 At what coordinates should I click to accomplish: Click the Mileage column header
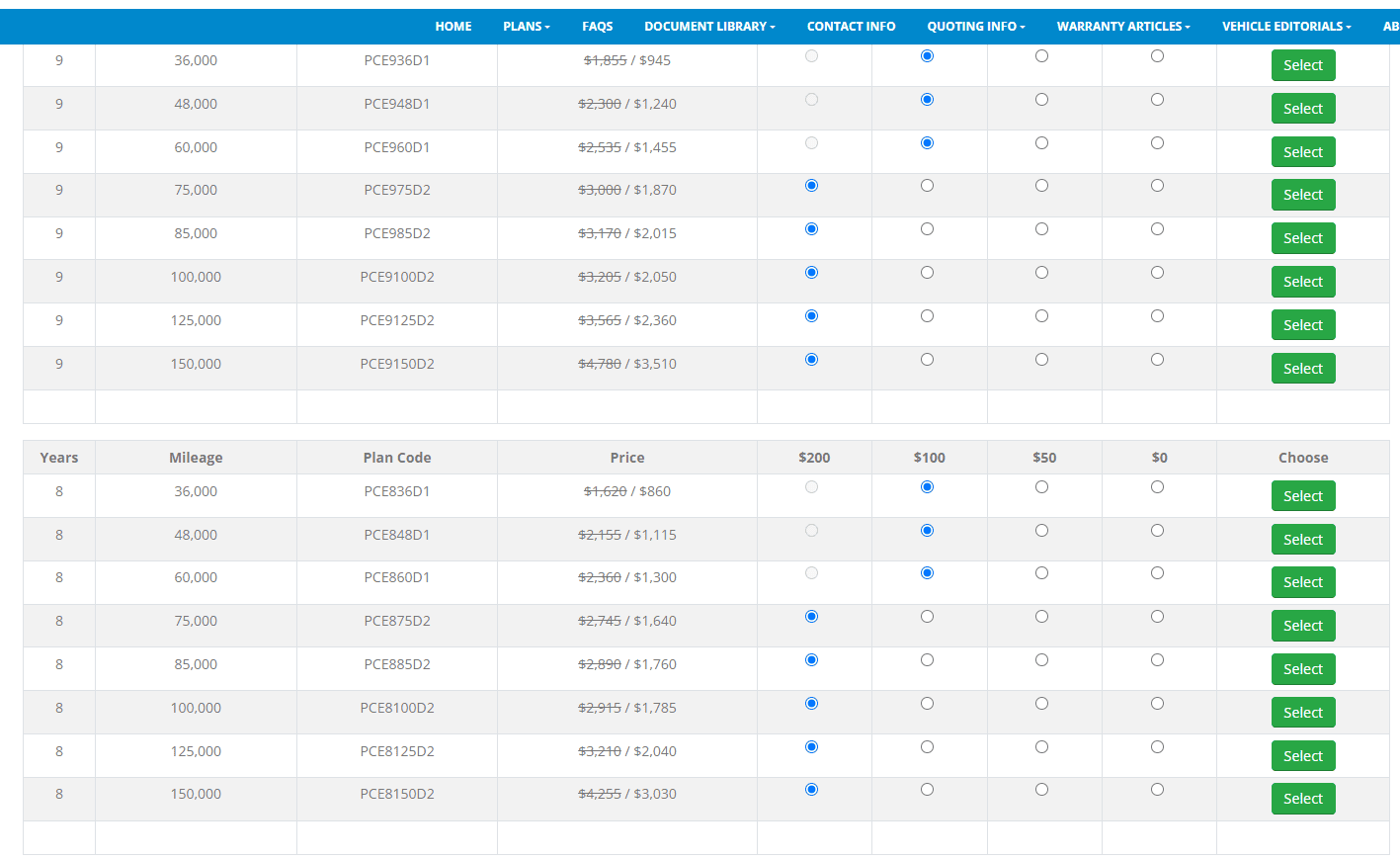pos(196,458)
